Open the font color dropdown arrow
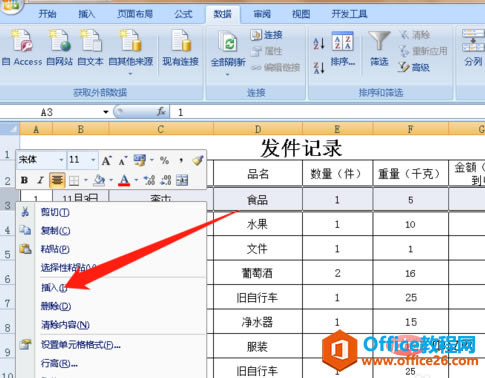 coord(136,180)
